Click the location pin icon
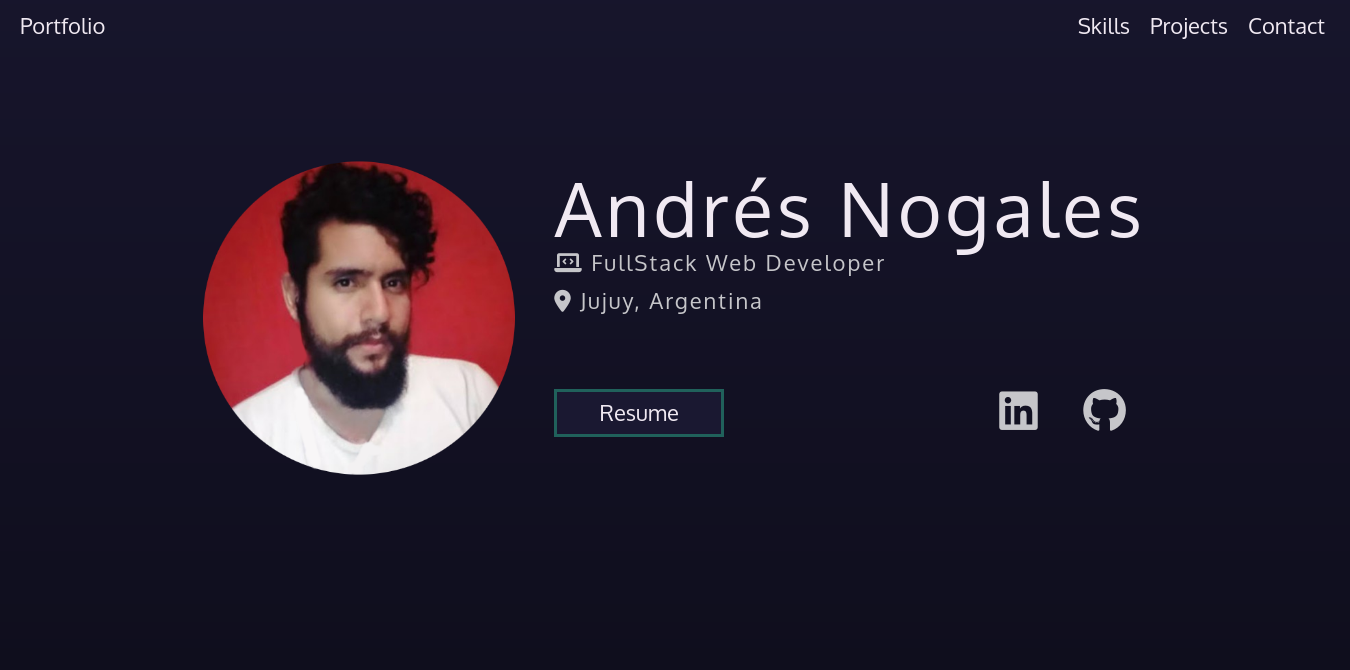The image size is (1350, 670). pos(562,301)
